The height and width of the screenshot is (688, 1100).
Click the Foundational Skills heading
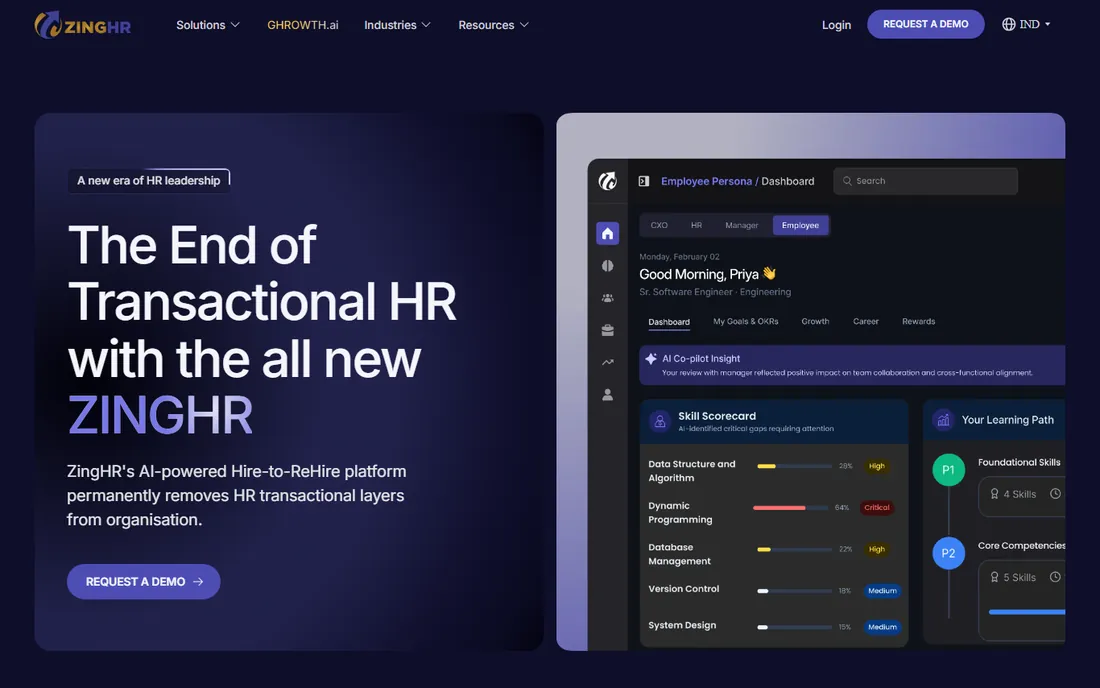coord(1019,462)
